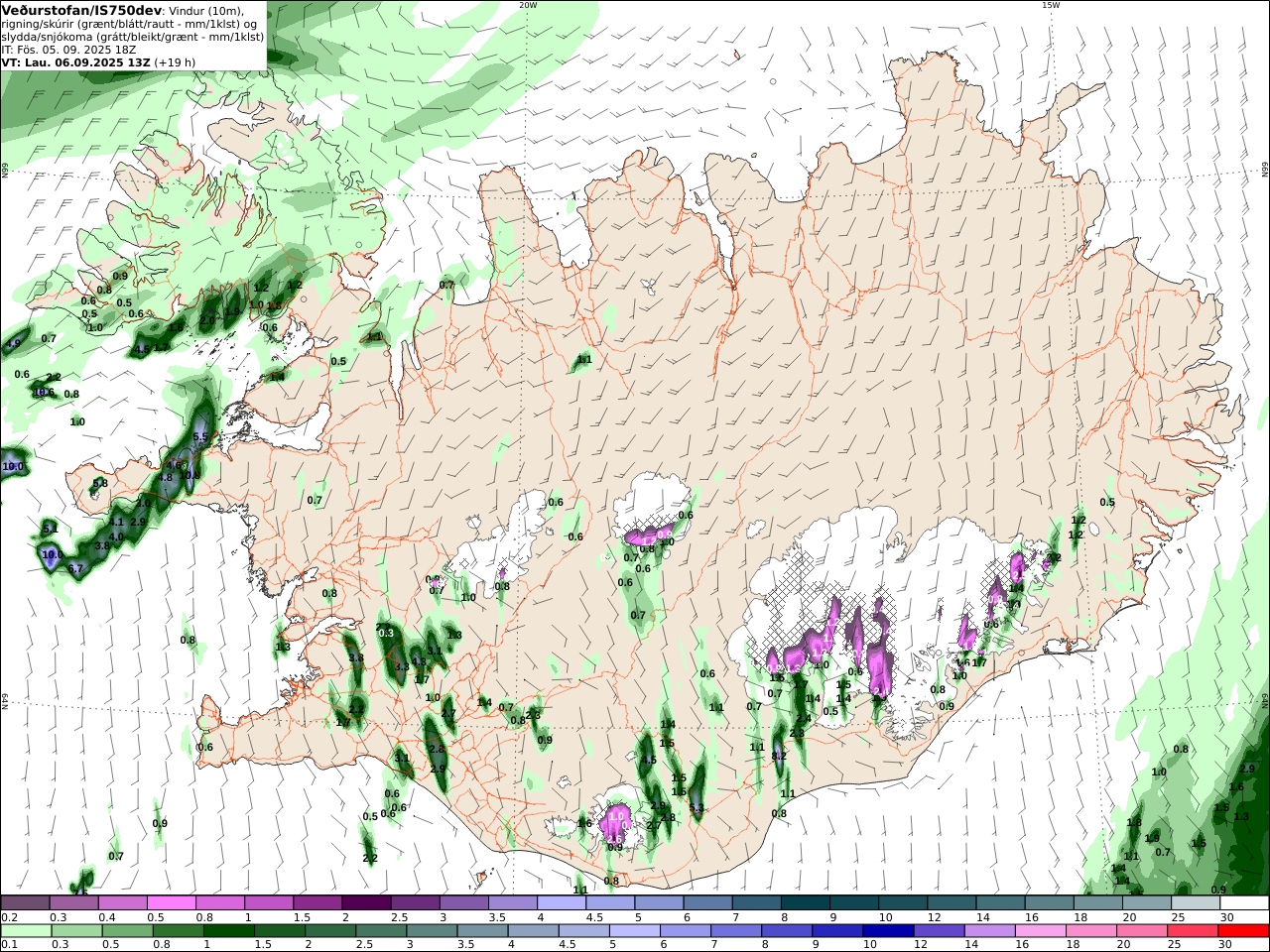Image resolution: width=1270 pixels, height=952 pixels.
Task: Click the 'rigning/skúrir' legend description line
Action: (129, 24)
